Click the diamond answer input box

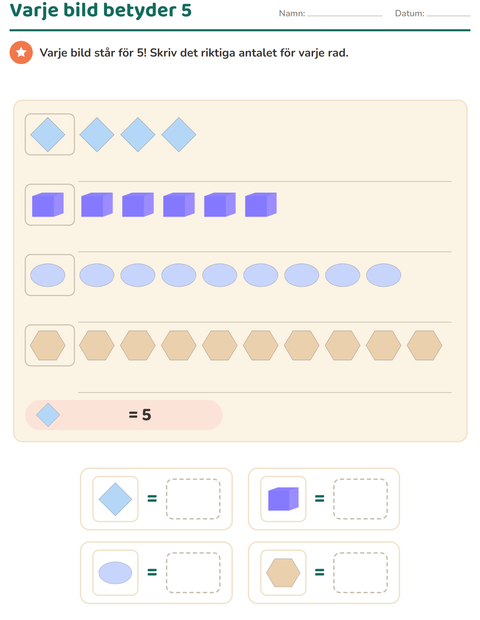pyautogui.click(x=193, y=499)
